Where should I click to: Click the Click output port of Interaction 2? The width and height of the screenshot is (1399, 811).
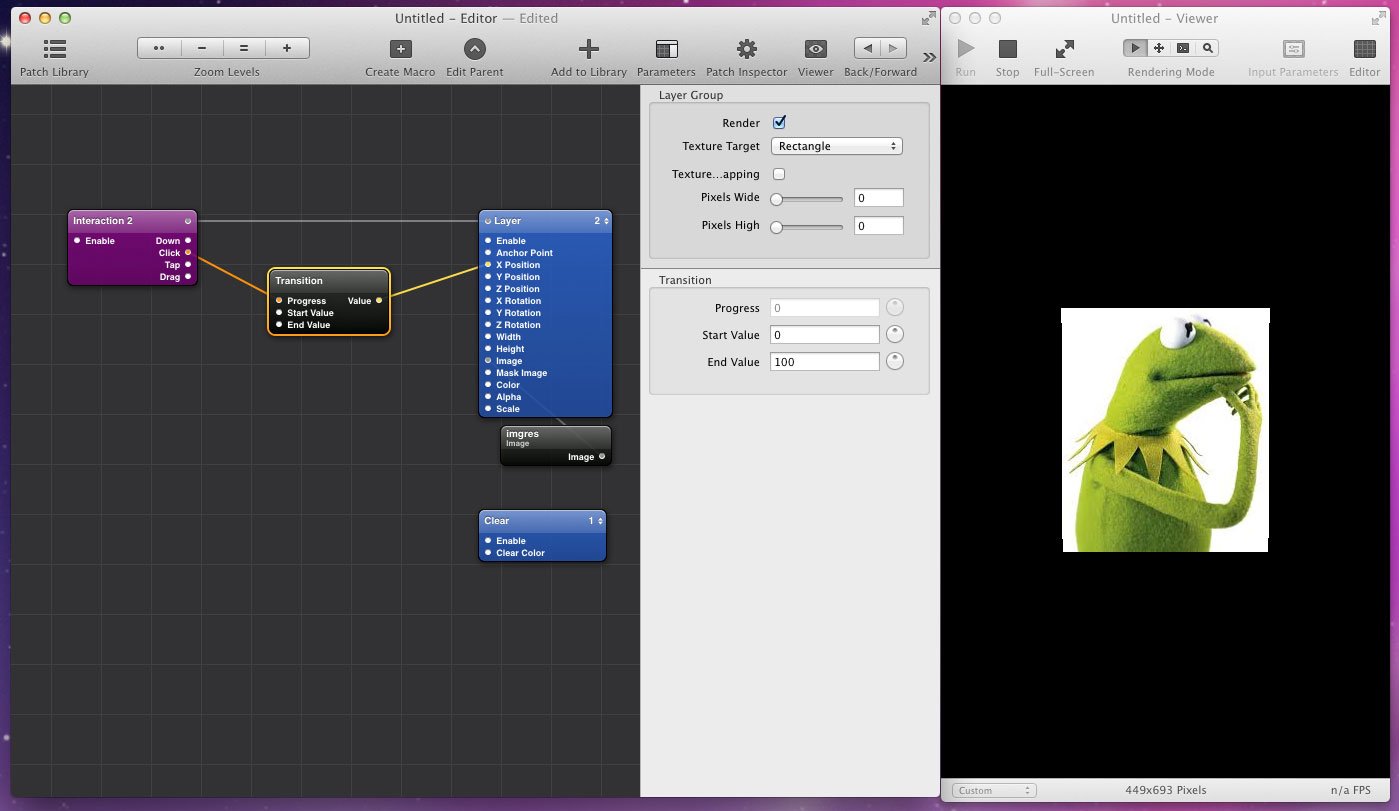[188, 253]
